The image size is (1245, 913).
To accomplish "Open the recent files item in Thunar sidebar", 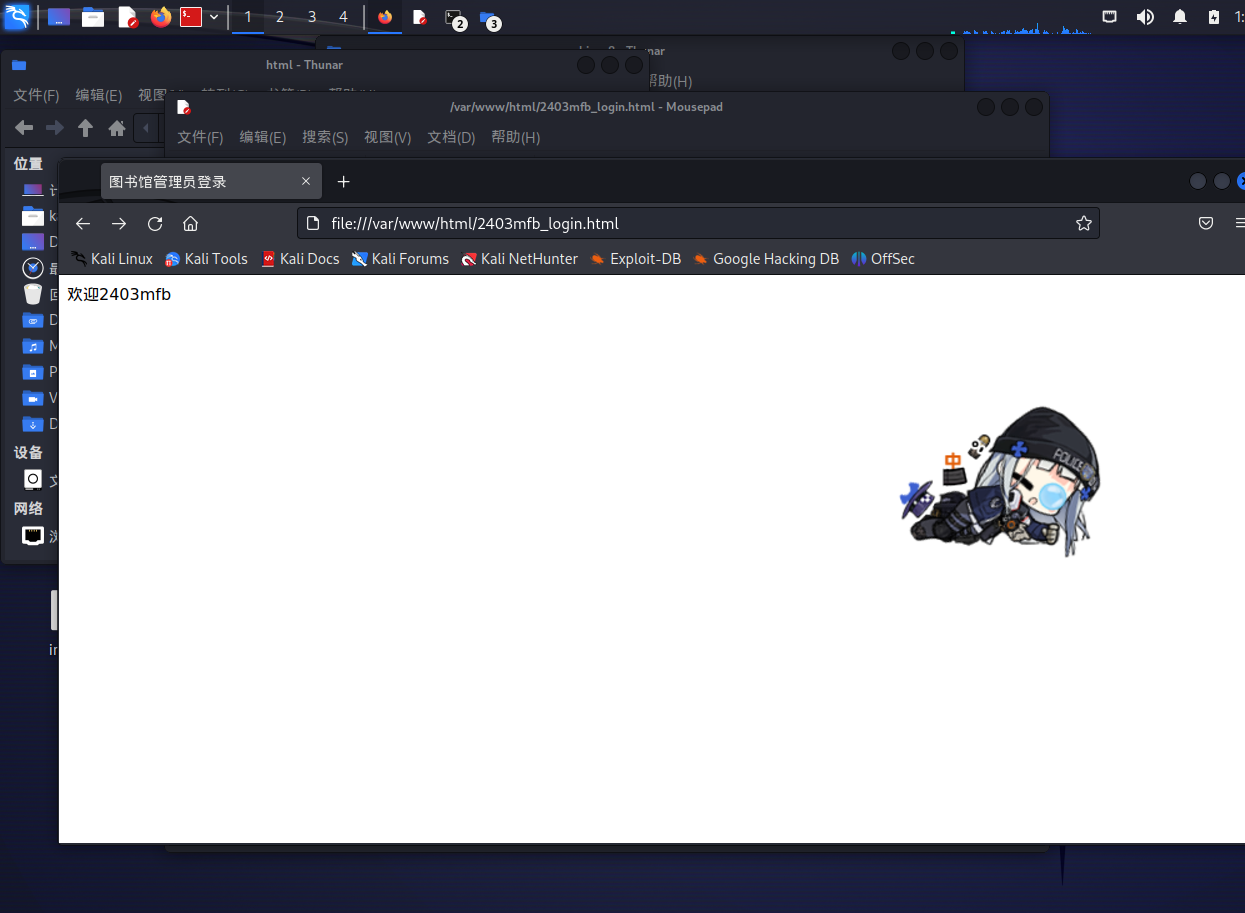I will (x=33, y=268).
